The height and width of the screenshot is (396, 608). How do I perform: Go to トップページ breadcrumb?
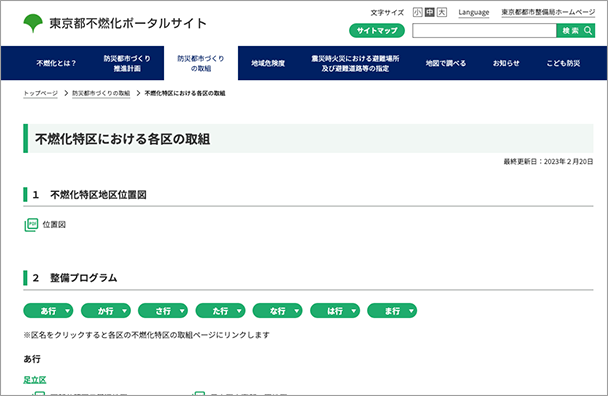(x=40, y=93)
